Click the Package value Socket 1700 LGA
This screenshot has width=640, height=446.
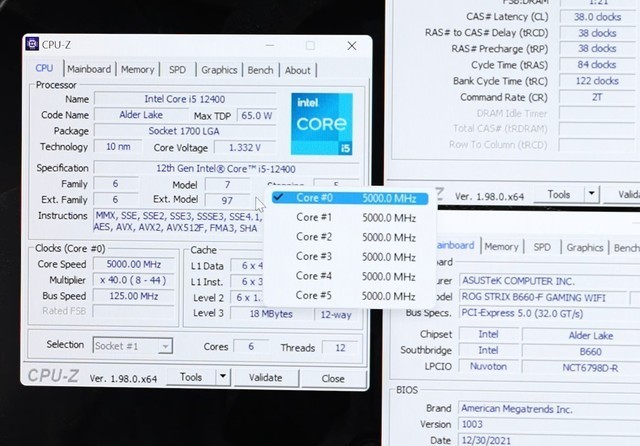tap(185, 131)
